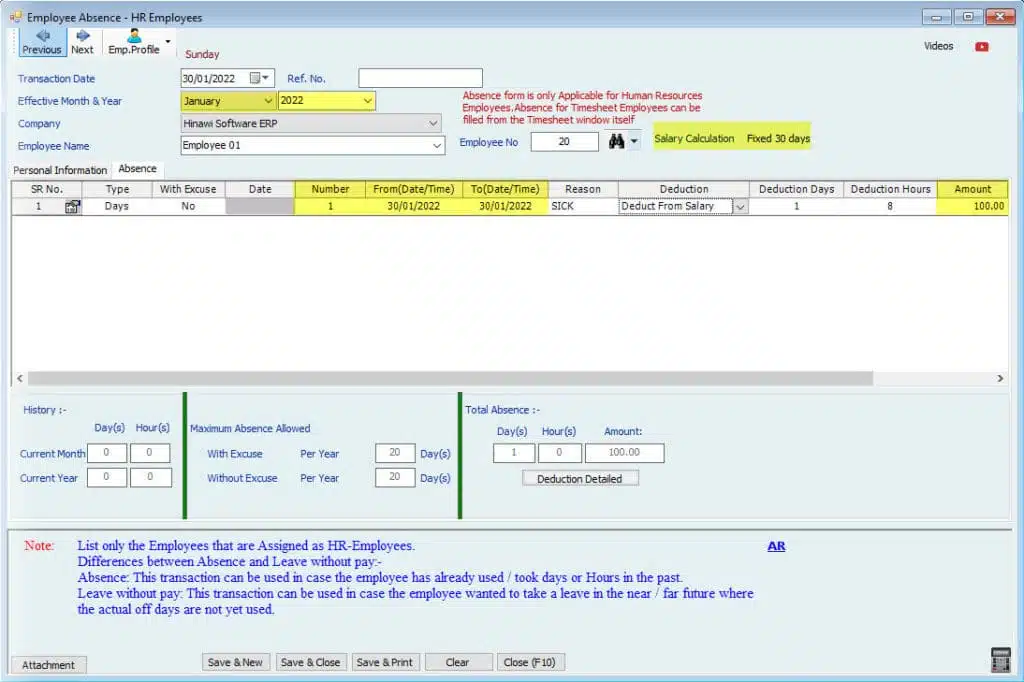Click the Ref. No. input field
The width and height of the screenshot is (1024, 682).
pyautogui.click(x=420, y=78)
